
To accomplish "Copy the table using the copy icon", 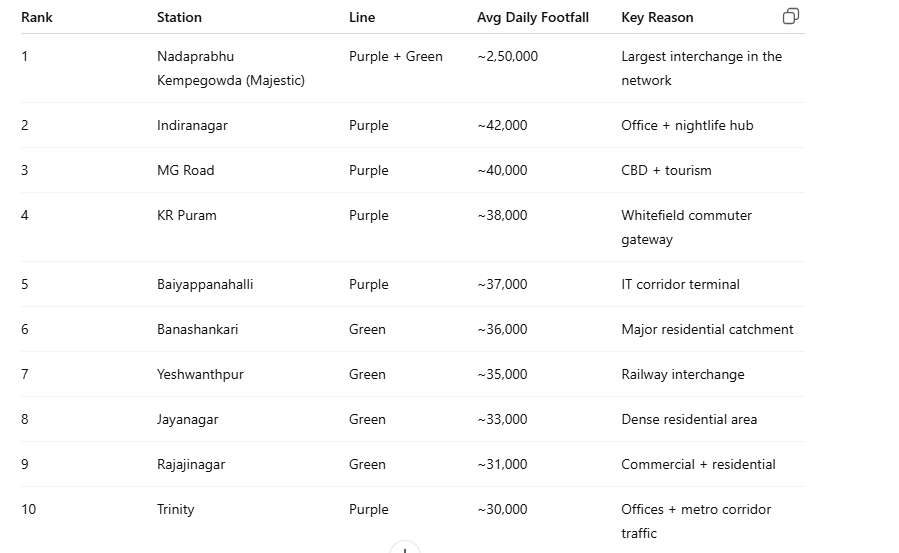I will [x=791, y=17].
